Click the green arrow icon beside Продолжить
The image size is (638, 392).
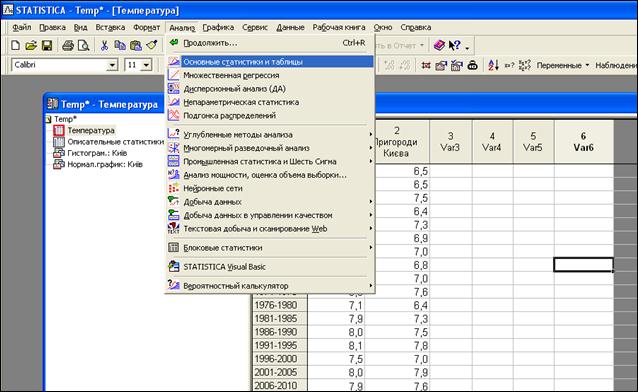(x=174, y=42)
